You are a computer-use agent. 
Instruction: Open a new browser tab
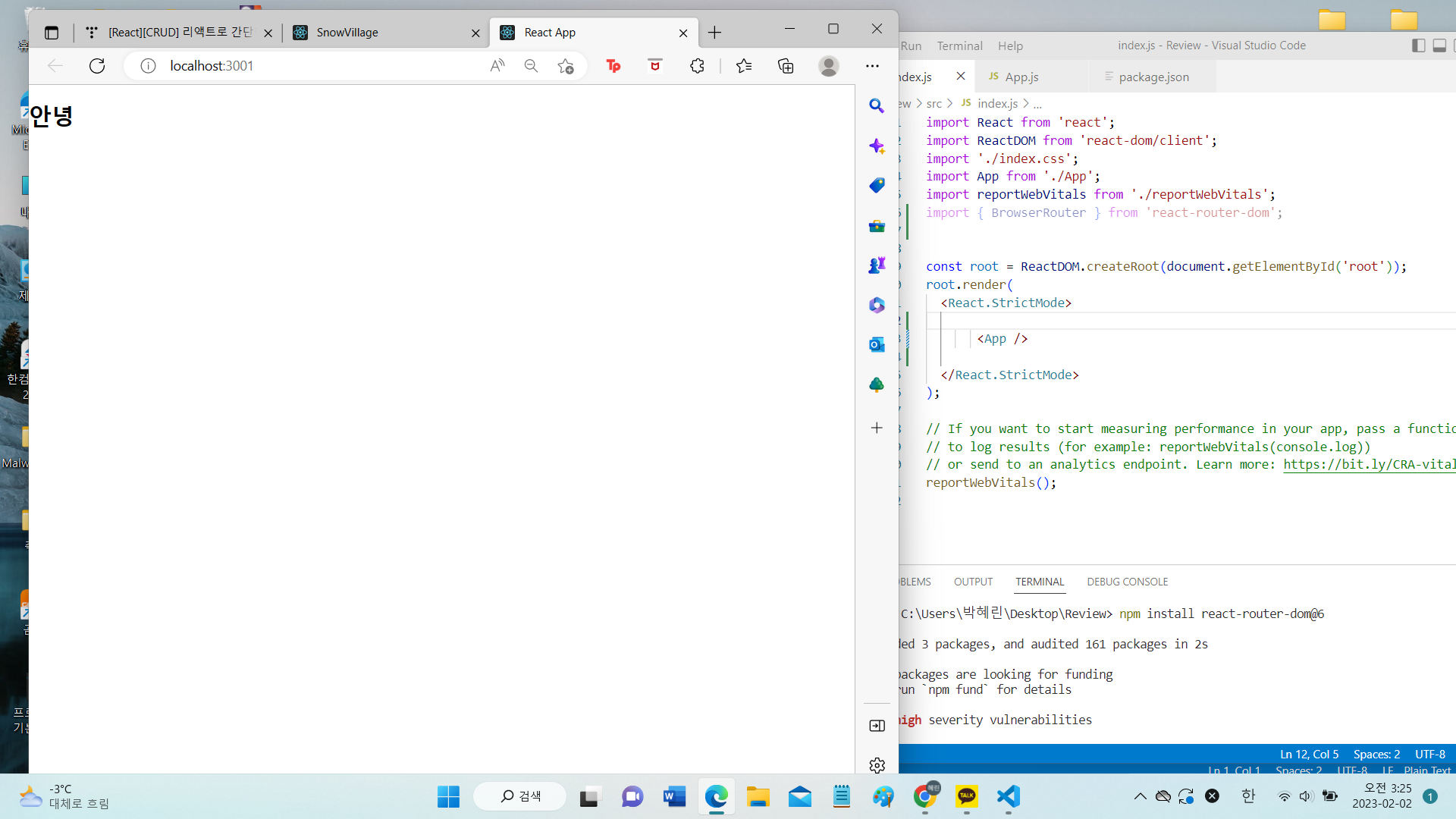[714, 33]
